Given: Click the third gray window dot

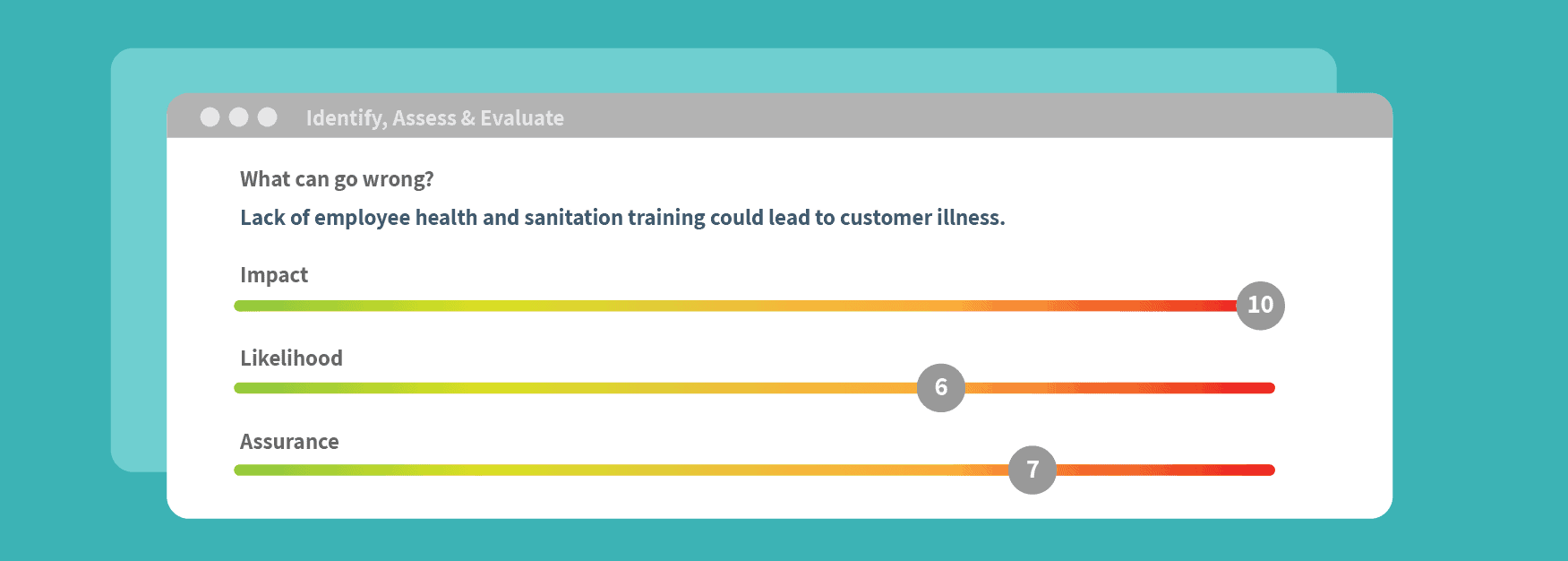Looking at the screenshot, I should (x=267, y=117).
